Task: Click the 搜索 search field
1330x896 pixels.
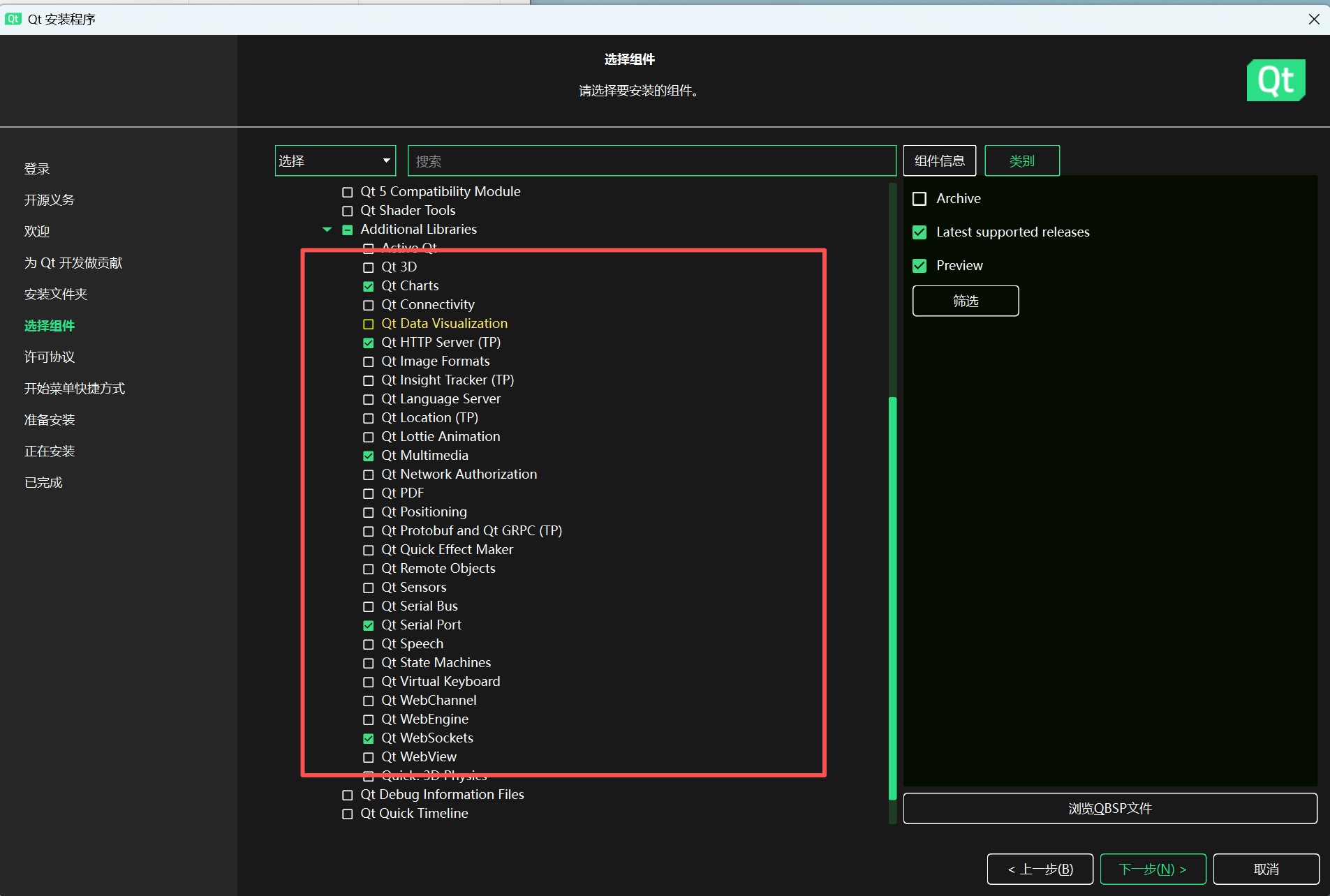Action: [651, 161]
